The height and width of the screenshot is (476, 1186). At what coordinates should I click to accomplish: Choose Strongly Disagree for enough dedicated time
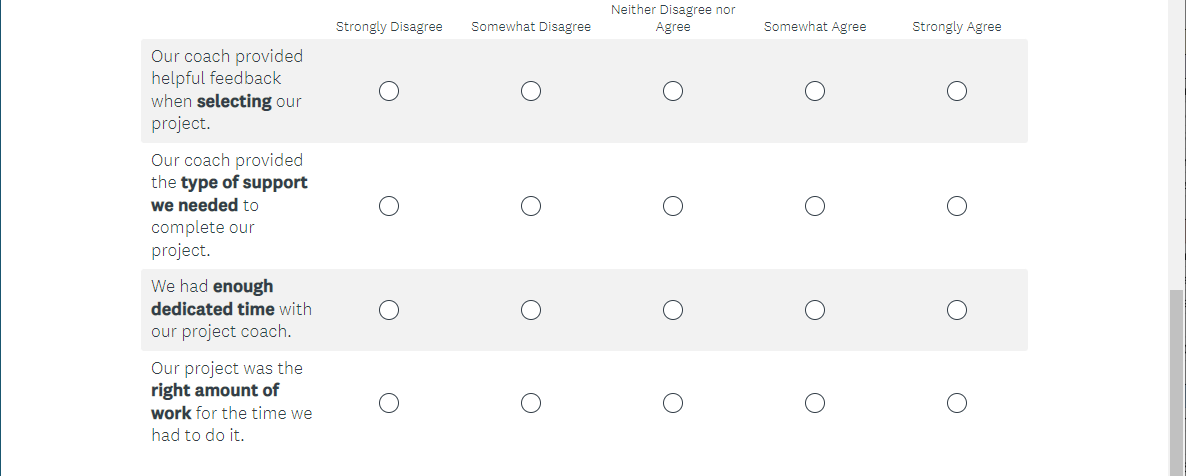pos(389,310)
